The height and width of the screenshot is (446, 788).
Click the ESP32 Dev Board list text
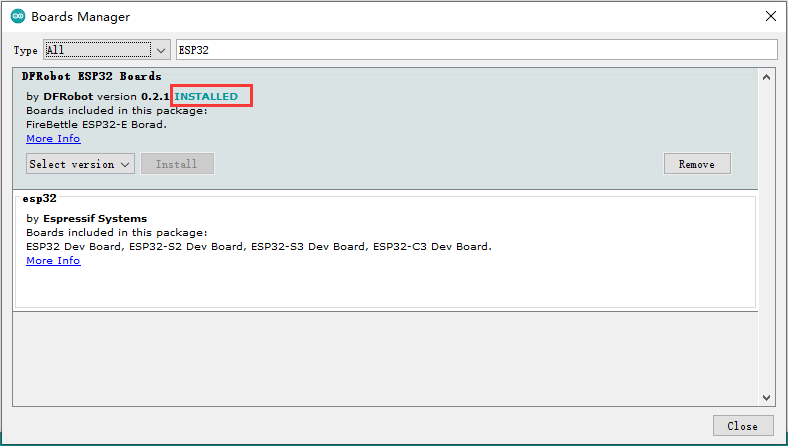click(259, 247)
